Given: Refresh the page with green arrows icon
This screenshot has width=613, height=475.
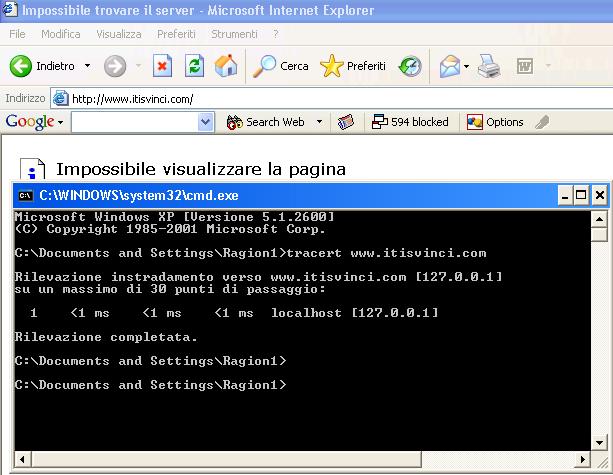Looking at the screenshot, I should (194, 66).
